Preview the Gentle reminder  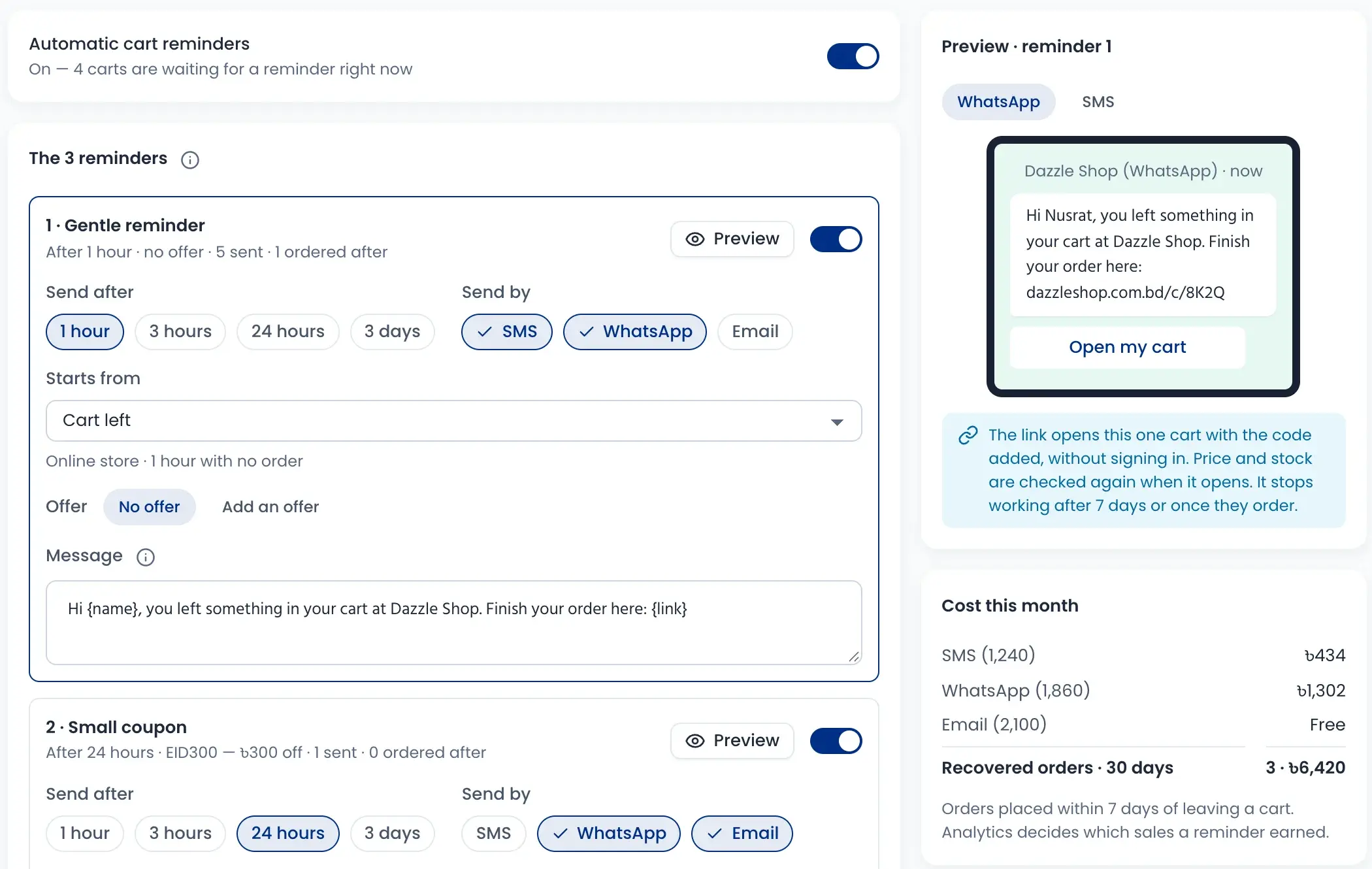(732, 239)
